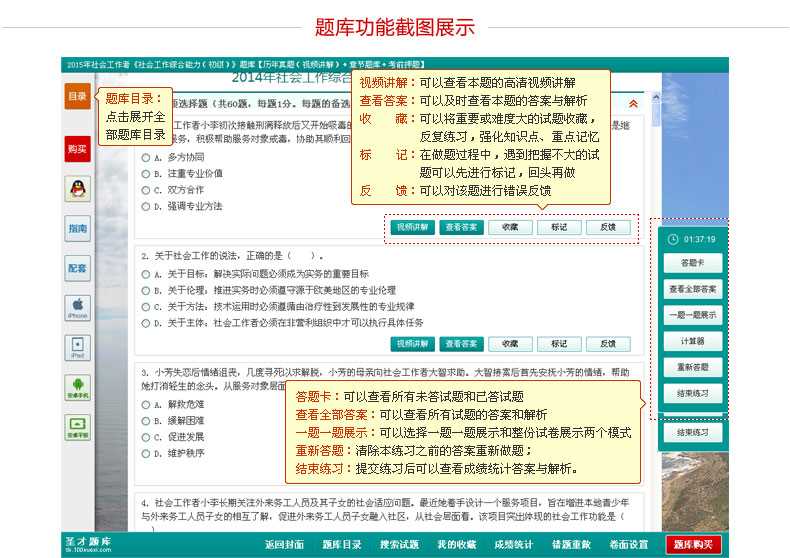Open the 目录 catalog sidebar button
Image resolution: width=790 pixels, height=558 pixels.
tap(77, 97)
